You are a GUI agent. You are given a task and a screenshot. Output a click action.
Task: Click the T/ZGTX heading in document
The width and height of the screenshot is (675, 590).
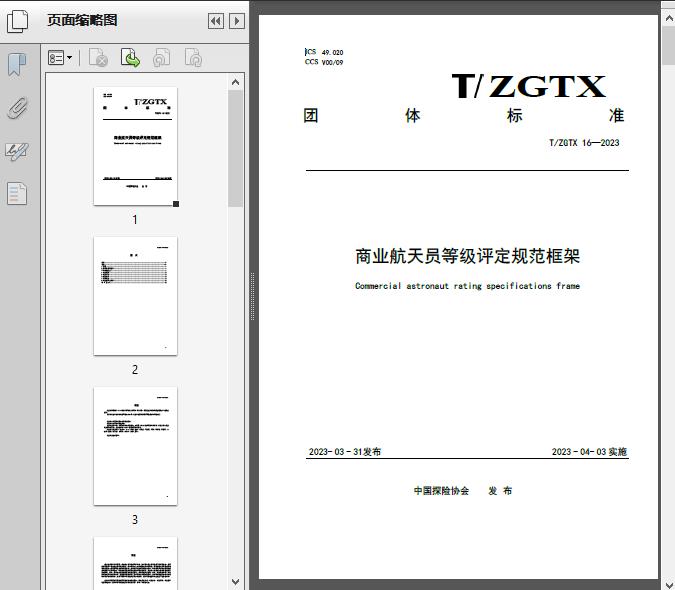pyautogui.click(x=529, y=86)
